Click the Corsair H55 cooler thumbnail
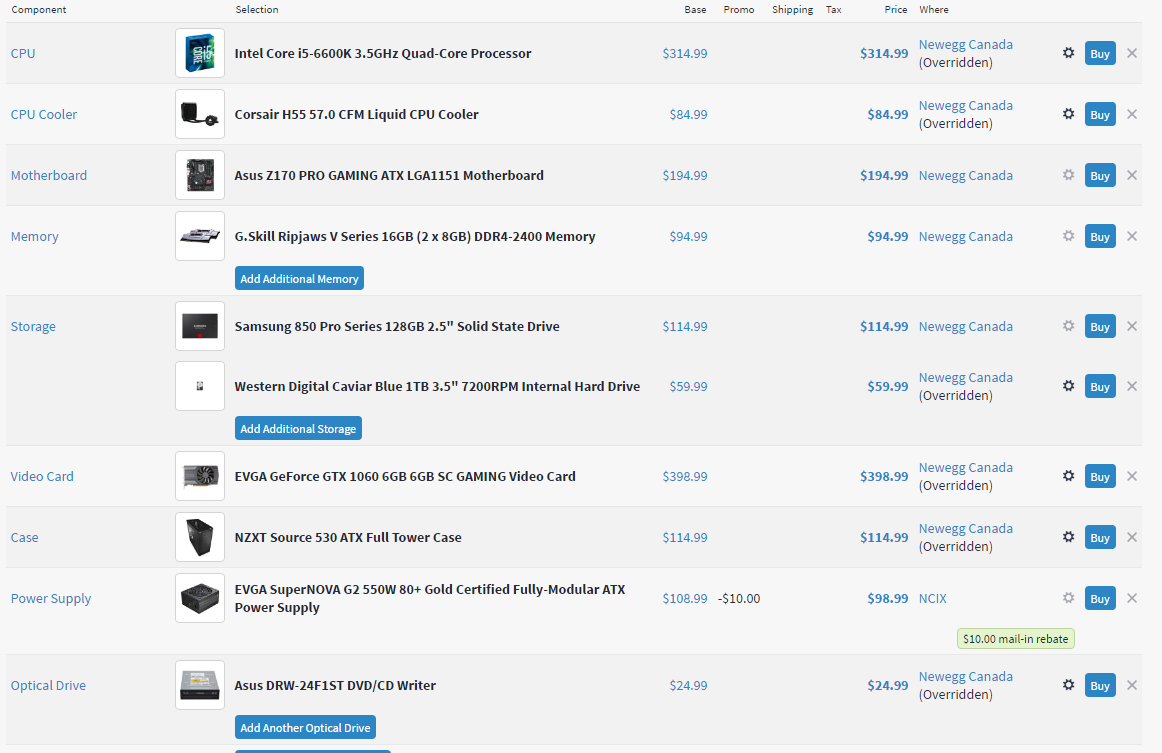Image resolution: width=1162 pixels, height=753 pixels. (x=200, y=114)
